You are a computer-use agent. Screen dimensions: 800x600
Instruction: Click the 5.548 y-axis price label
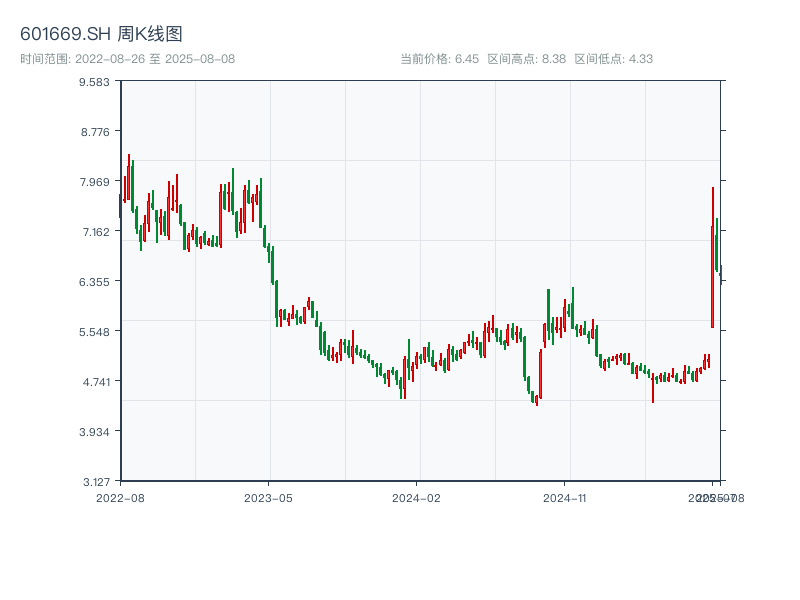coord(94,332)
